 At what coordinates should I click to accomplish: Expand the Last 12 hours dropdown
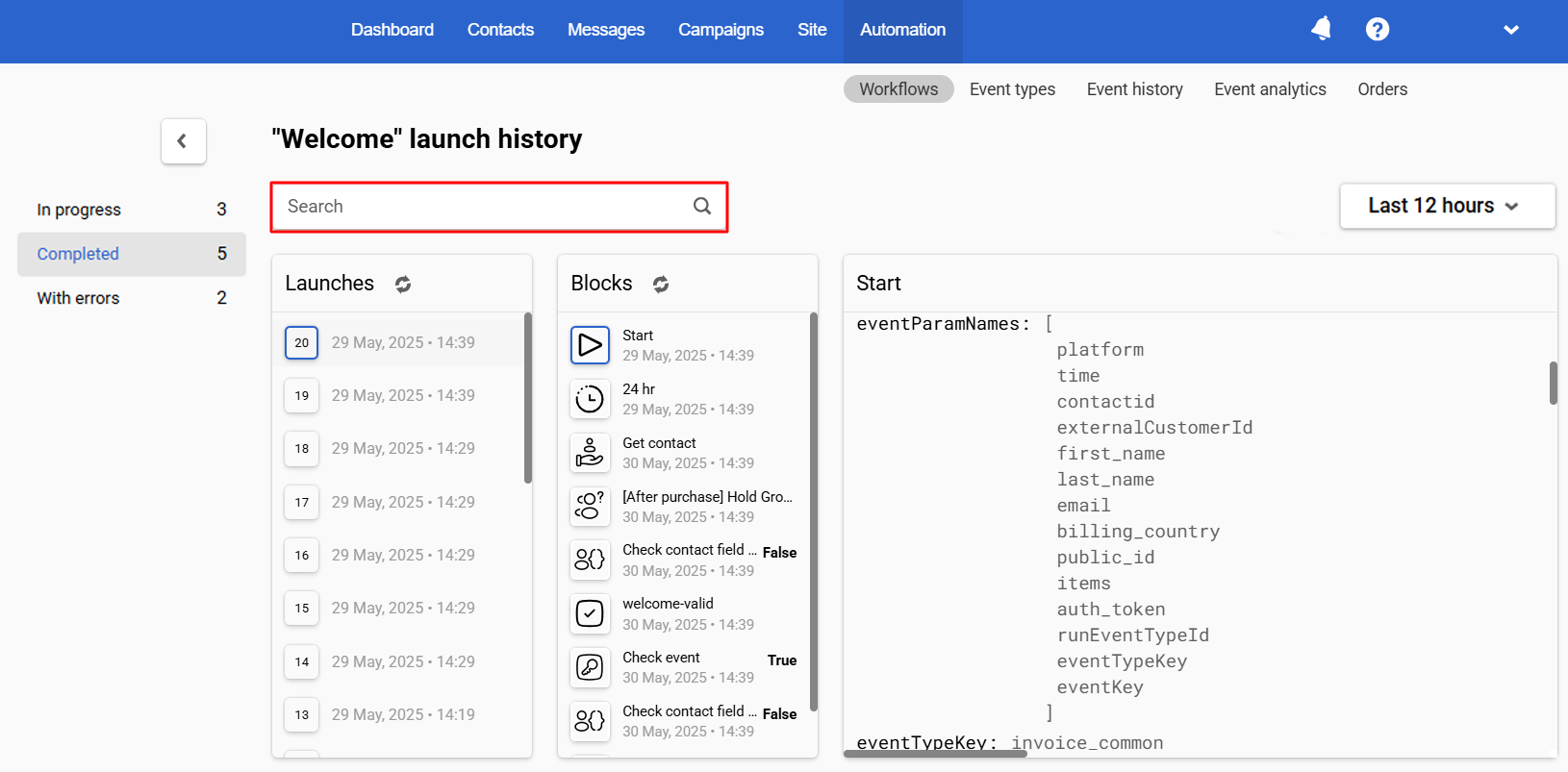point(1446,206)
